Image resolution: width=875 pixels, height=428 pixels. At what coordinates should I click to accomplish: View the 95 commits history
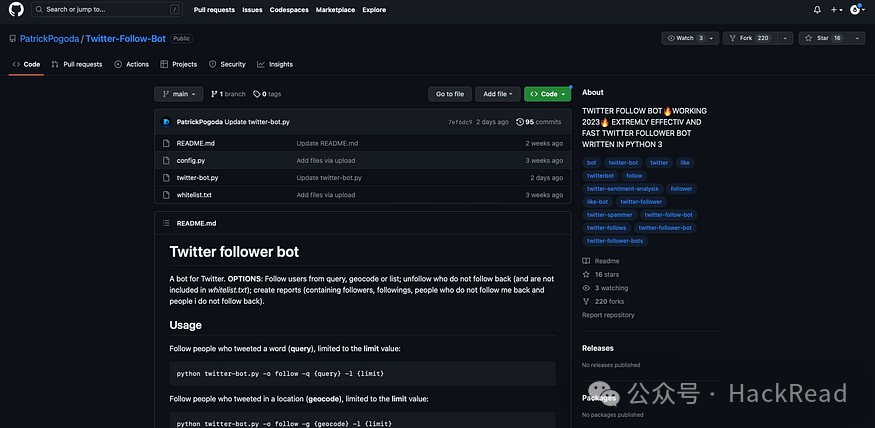pos(539,122)
